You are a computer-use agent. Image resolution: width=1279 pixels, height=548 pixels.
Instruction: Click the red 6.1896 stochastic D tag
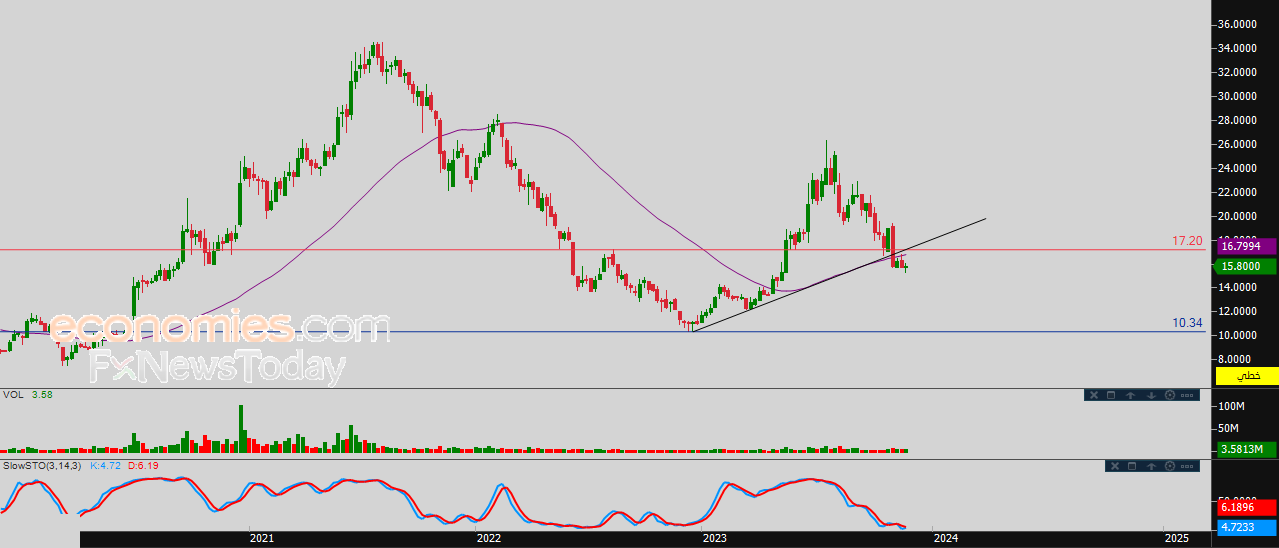pyautogui.click(x=1246, y=509)
